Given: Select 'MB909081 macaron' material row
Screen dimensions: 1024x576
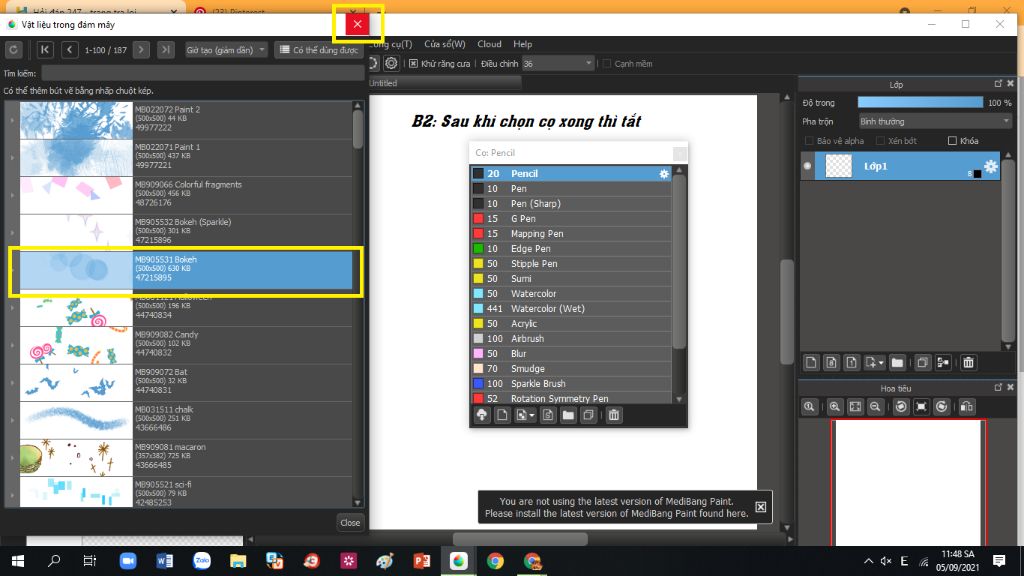Looking at the screenshot, I should 185,457.
